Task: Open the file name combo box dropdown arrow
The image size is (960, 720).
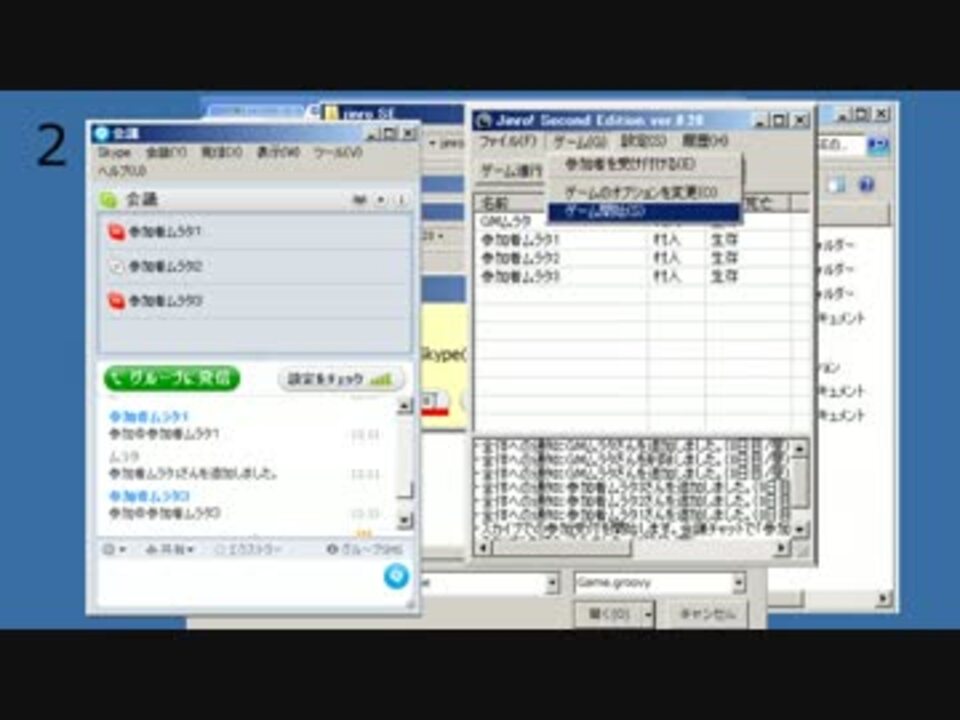Action: click(552, 583)
